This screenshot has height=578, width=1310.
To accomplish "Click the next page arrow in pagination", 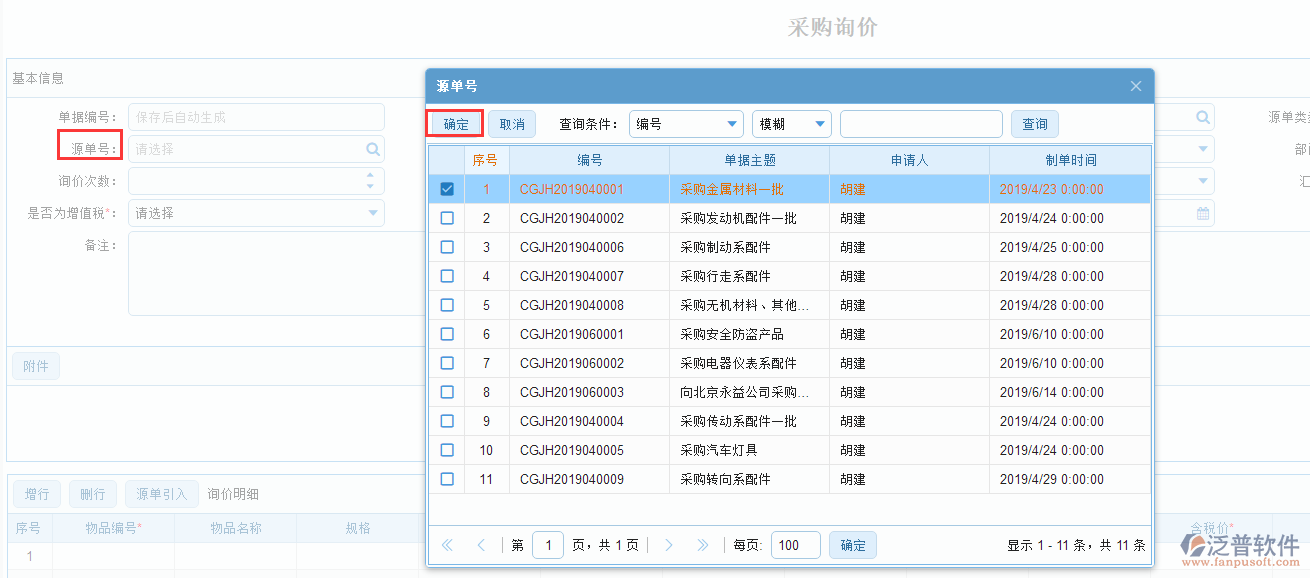I will (668, 544).
